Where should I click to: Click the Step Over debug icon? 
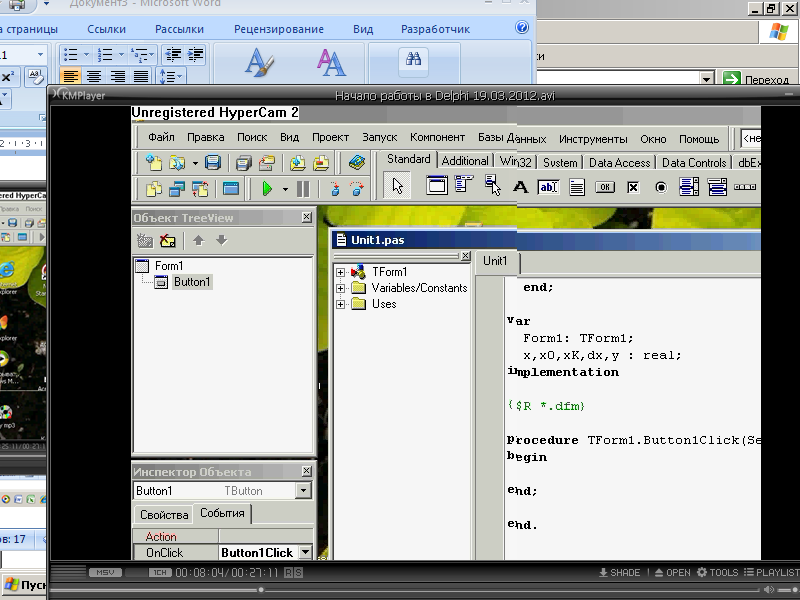click(357, 189)
